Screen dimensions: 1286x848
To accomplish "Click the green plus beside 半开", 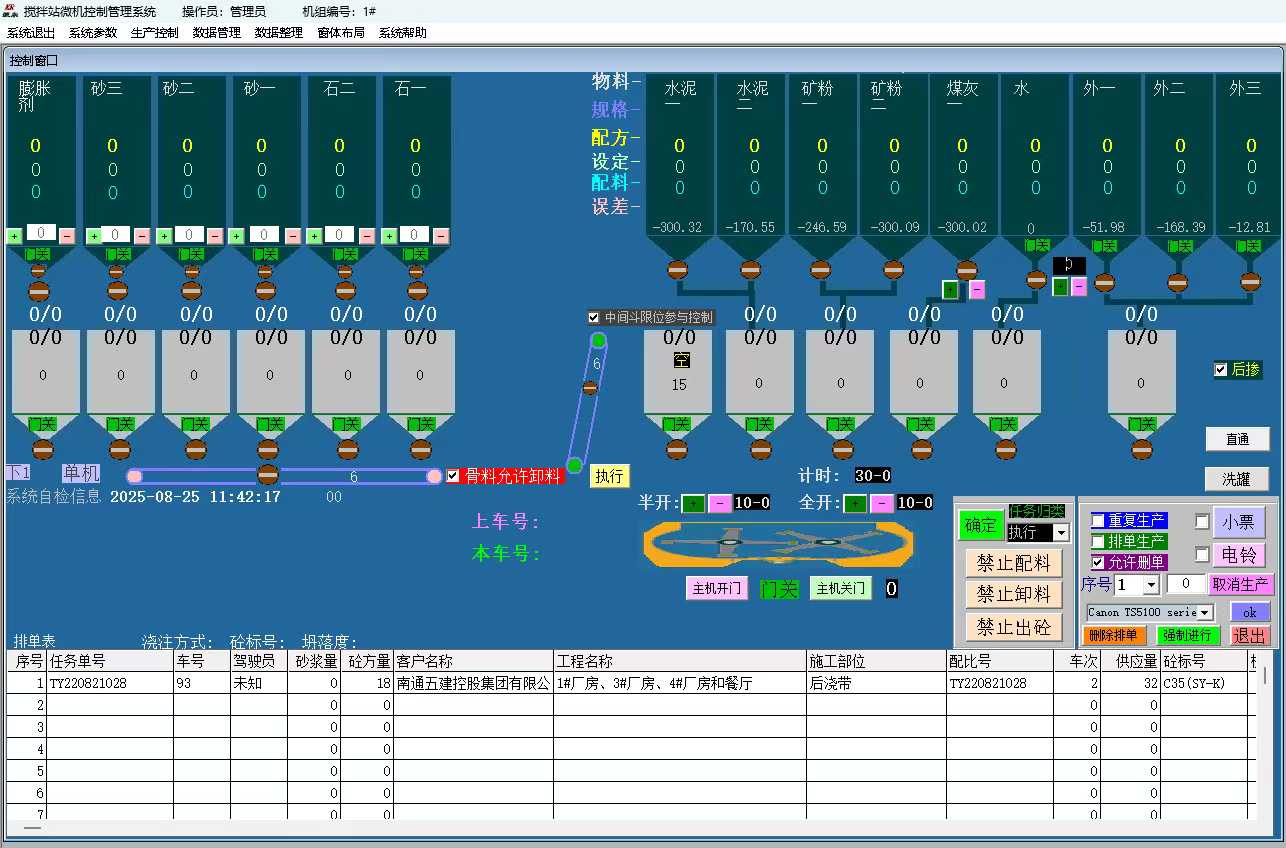I will 693,503.
